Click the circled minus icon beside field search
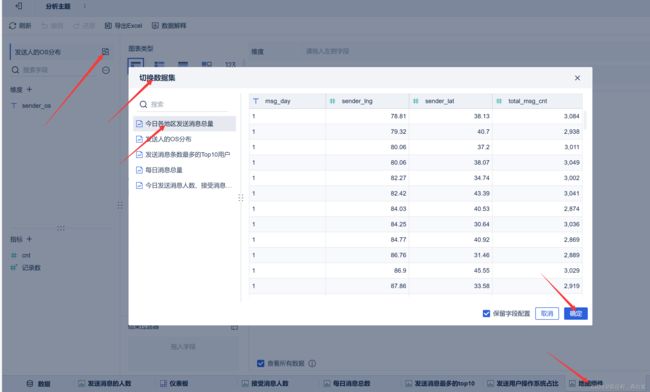650x392 pixels. [106, 70]
